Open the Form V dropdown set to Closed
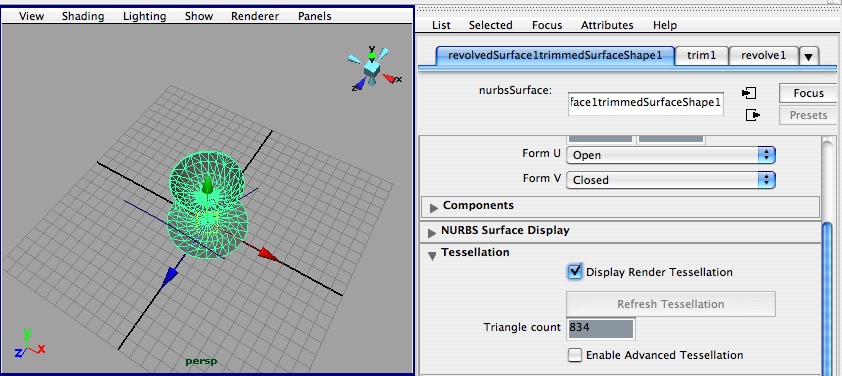Viewport: 842px width, 376px height. (671, 180)
